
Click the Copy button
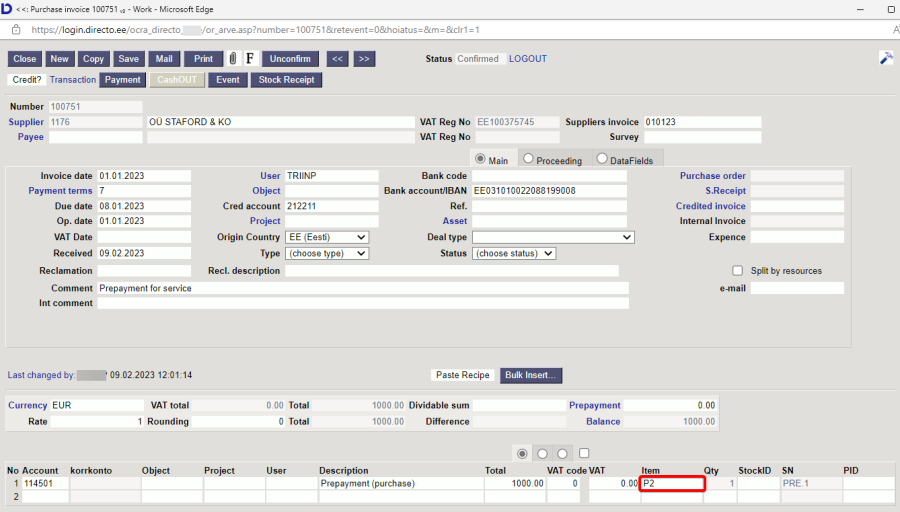click(93, 59)
